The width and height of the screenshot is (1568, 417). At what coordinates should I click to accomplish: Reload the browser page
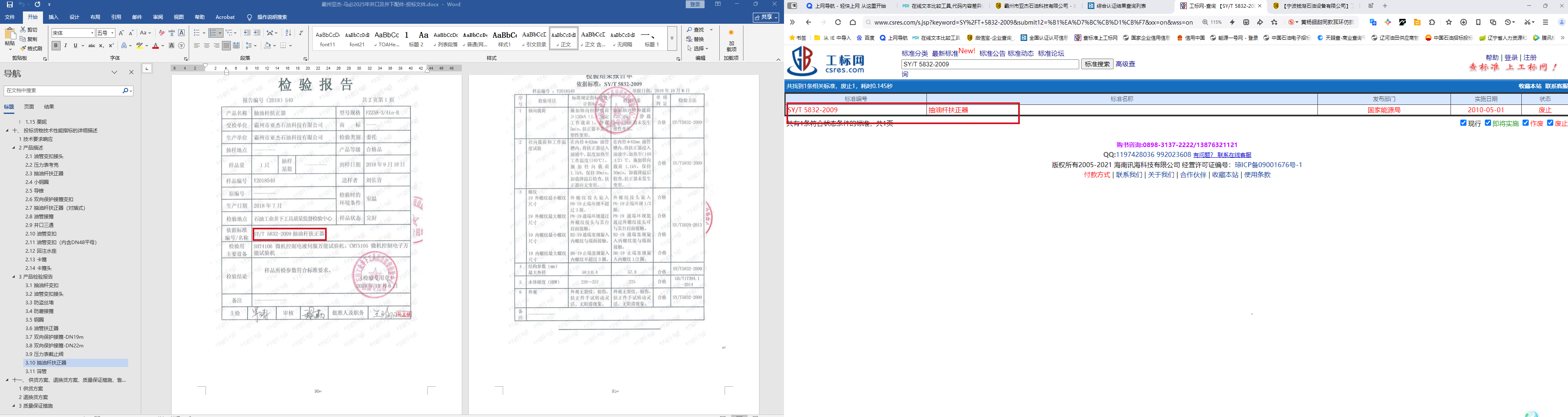838,23
